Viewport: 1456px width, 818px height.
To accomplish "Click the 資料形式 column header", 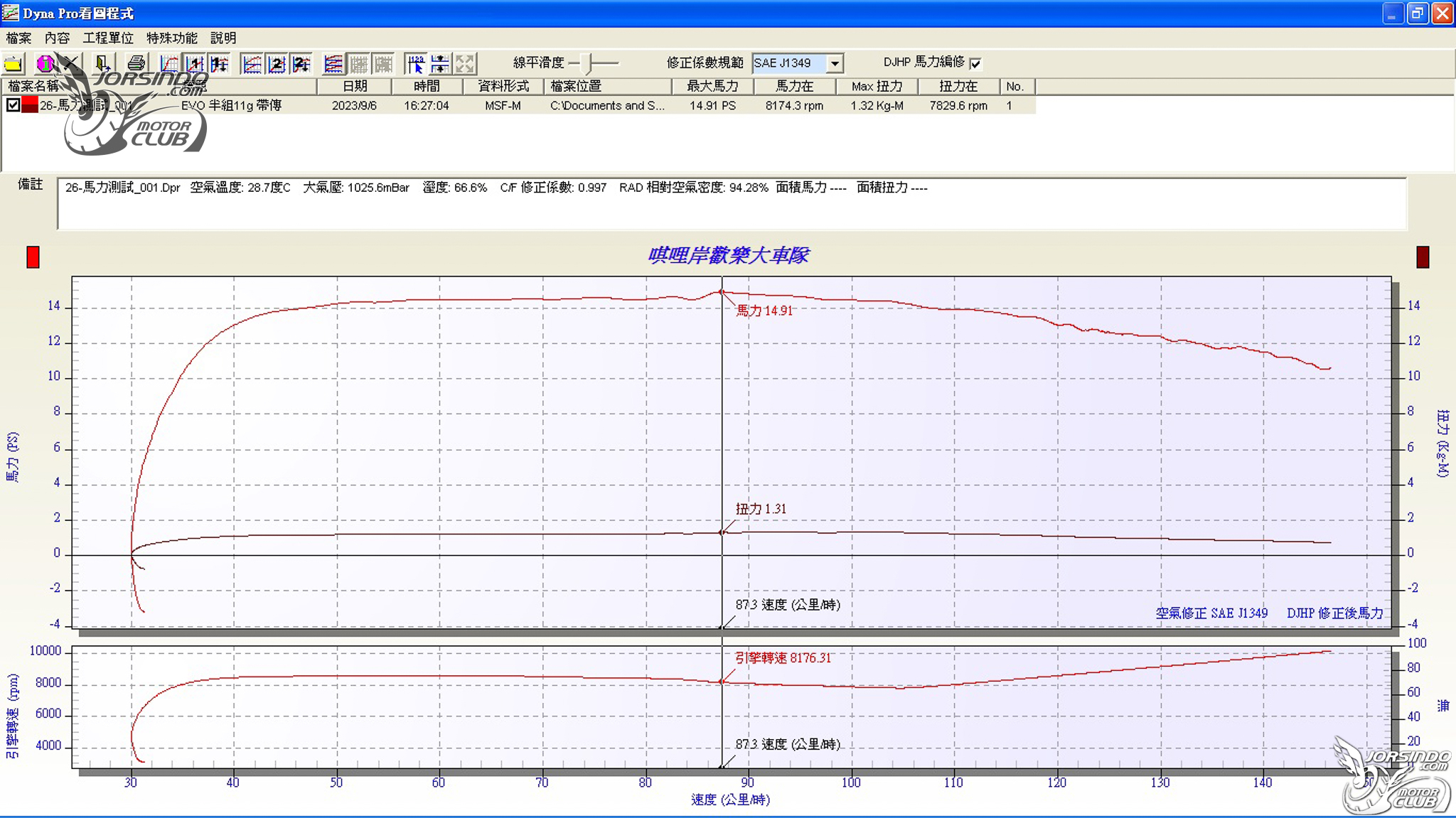I will coord(503,86).
